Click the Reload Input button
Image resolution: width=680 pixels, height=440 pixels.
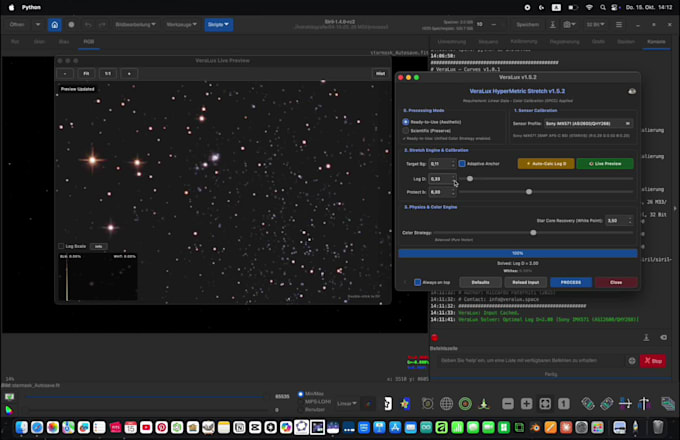526,282
